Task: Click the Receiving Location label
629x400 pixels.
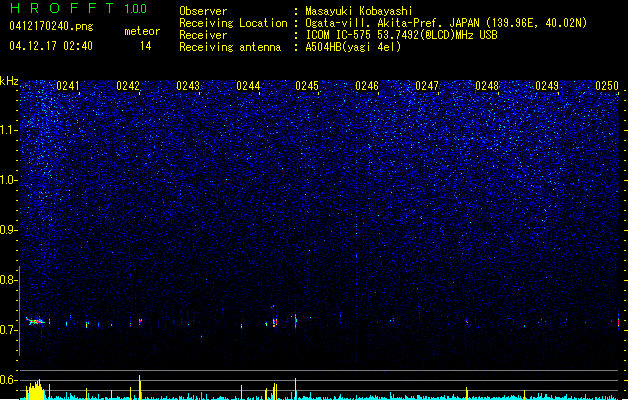Action: (233, 23)
